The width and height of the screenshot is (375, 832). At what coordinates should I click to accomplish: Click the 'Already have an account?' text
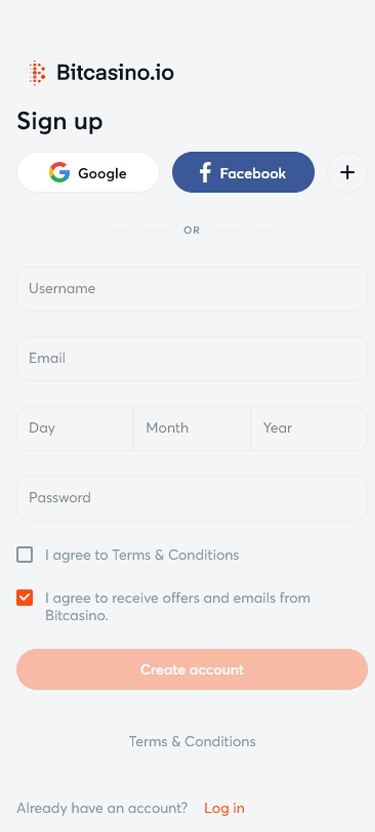click(102, 808)
